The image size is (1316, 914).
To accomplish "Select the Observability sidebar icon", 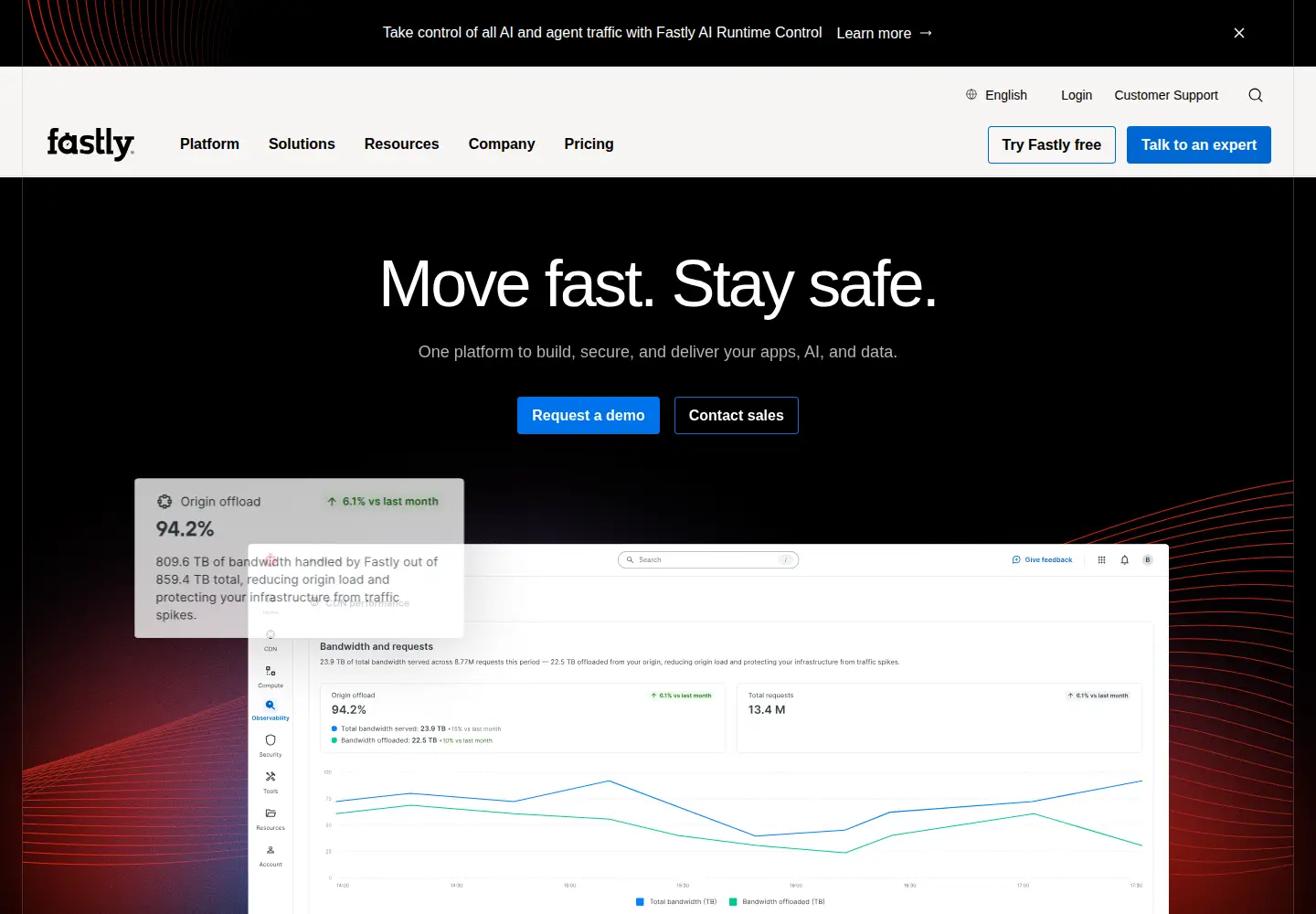I will (x=271, y=705).
